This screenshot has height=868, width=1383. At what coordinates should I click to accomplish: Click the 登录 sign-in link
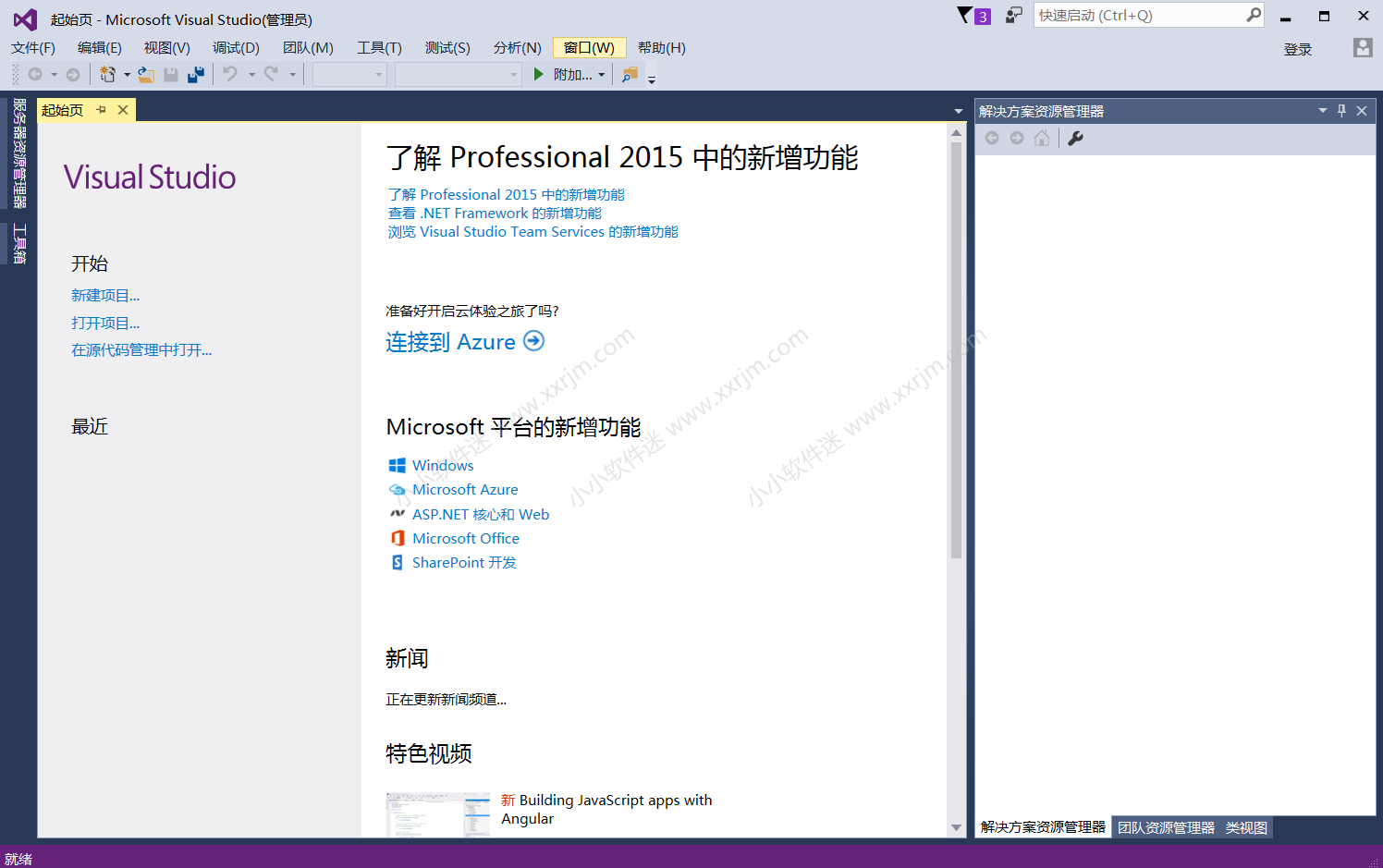(1298, 50)
